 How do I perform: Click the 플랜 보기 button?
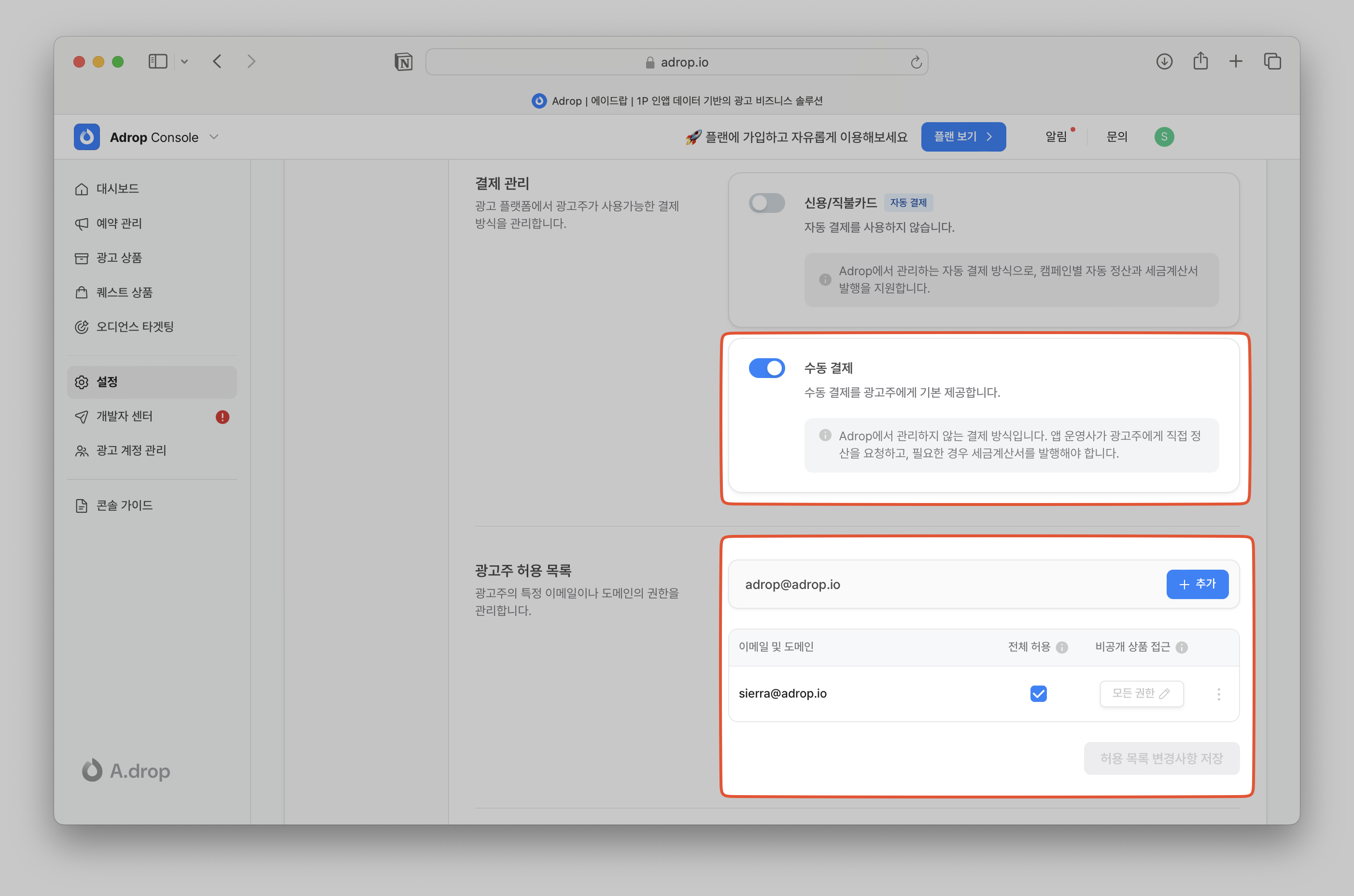pos(963,137)
